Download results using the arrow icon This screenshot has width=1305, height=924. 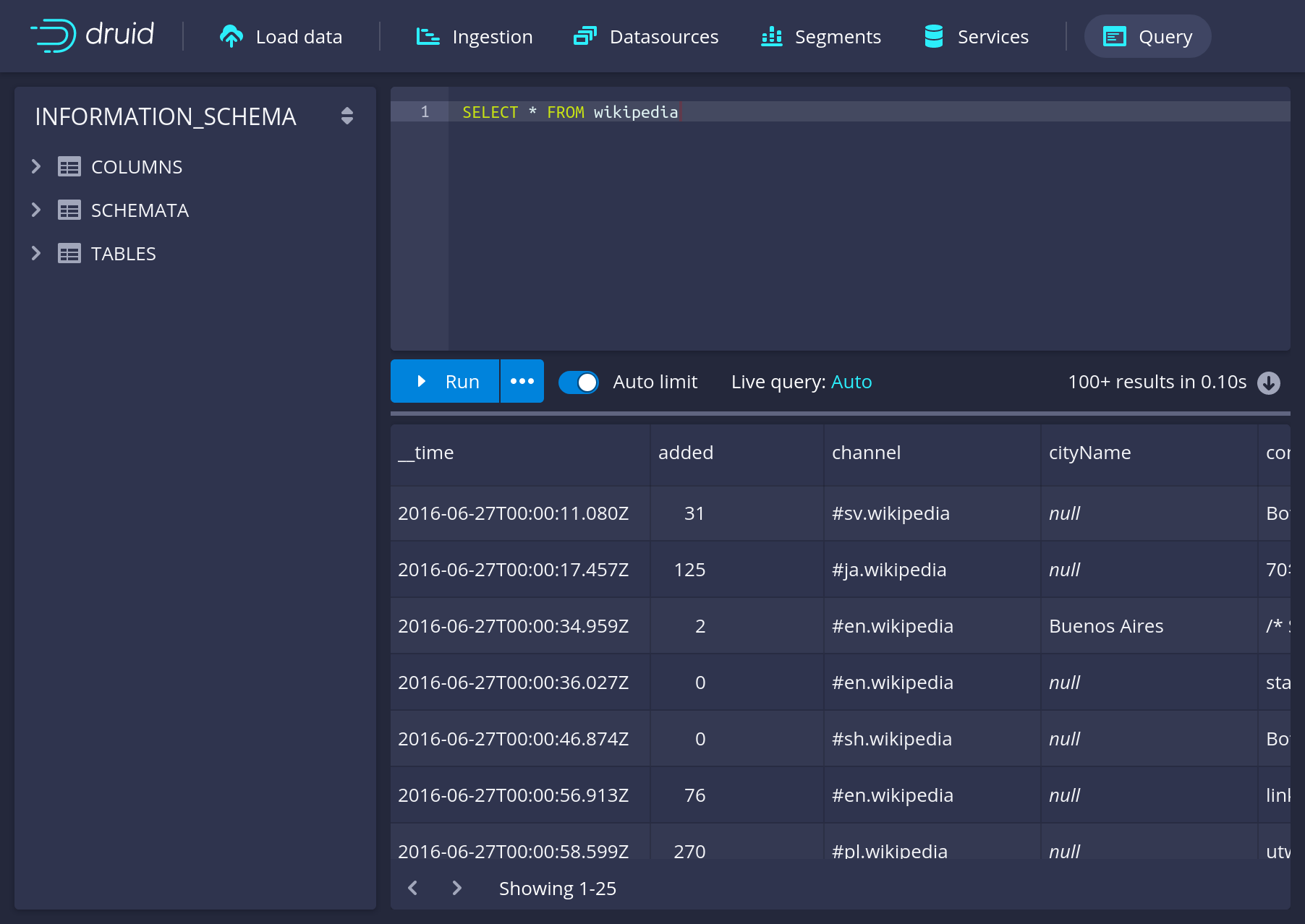pos(1269,382)
